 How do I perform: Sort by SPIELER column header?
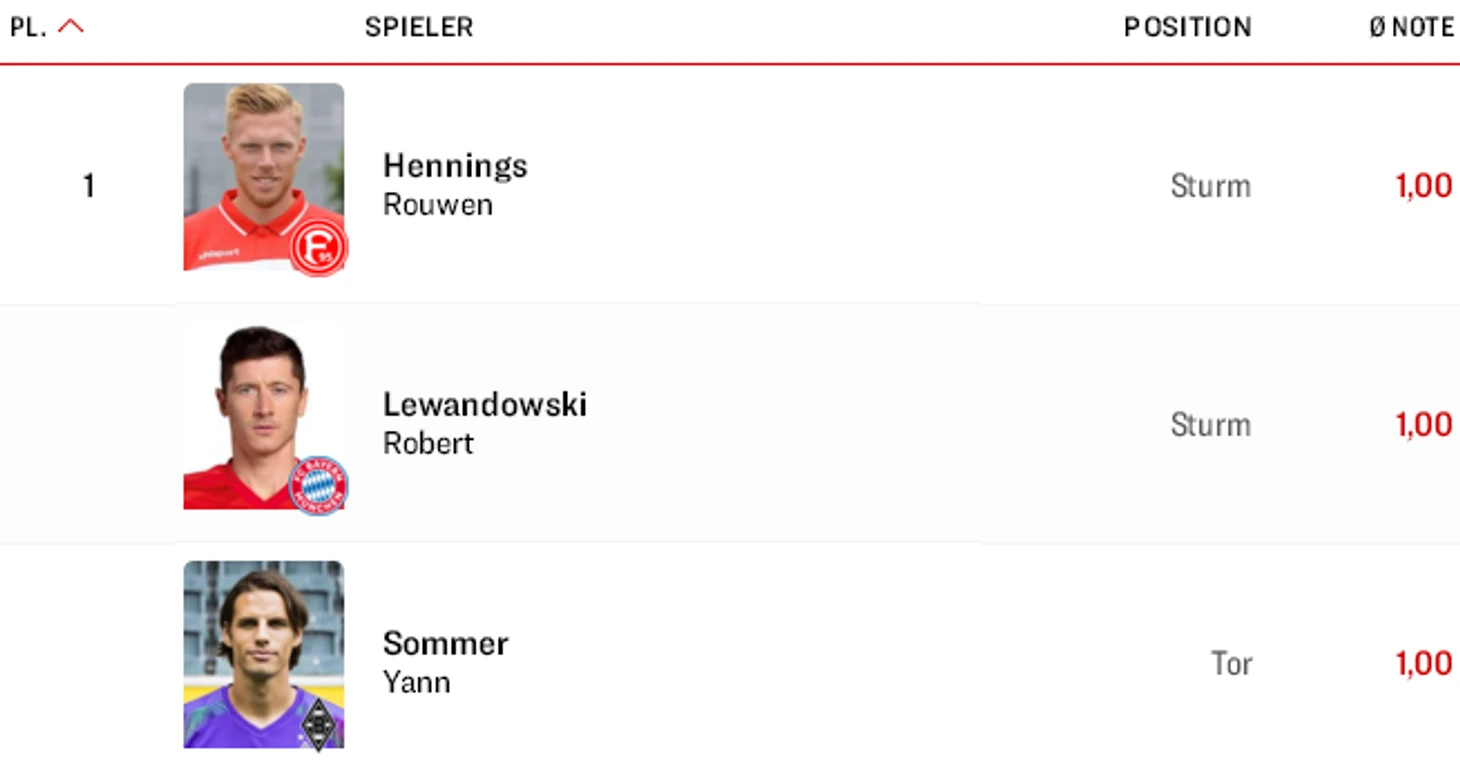(419, 27)
